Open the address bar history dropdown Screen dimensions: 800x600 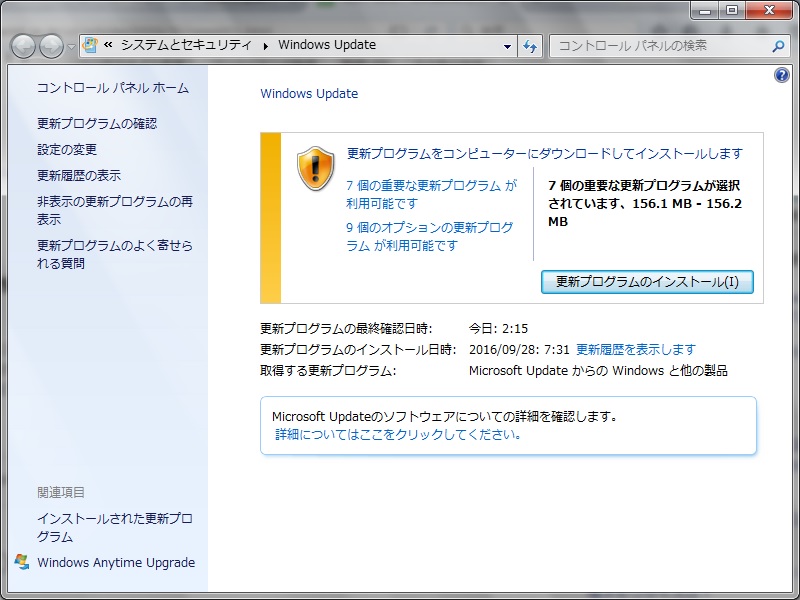click(507, 46)
